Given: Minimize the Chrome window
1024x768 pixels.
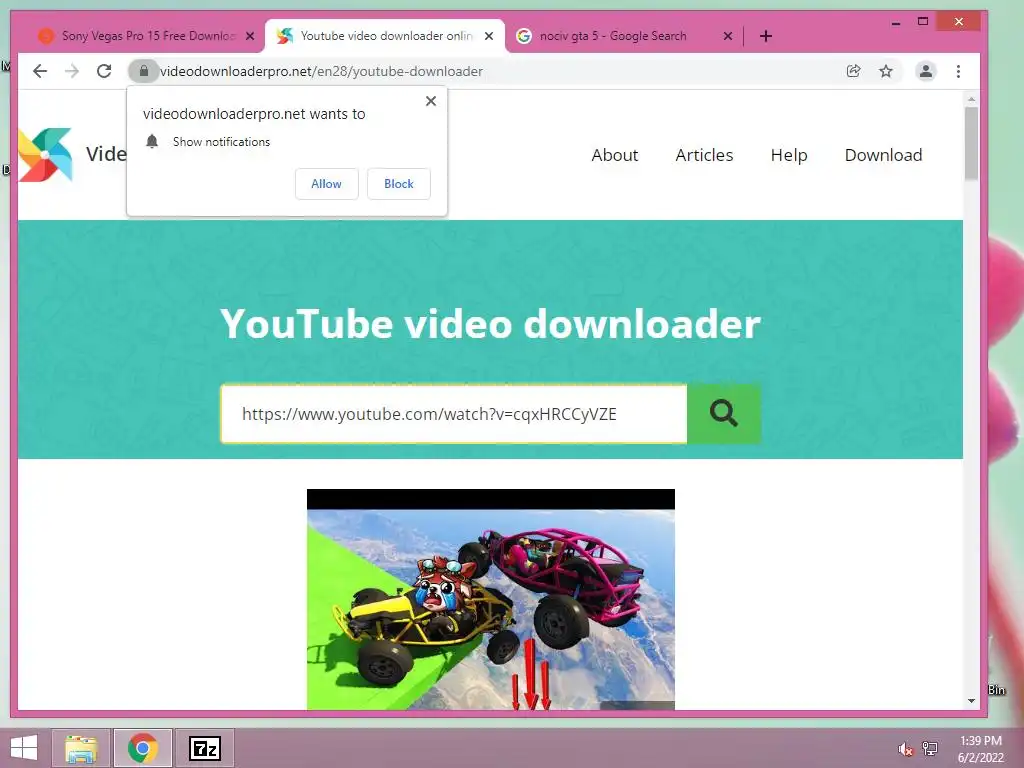Looking at the screenshot, I should (x=896, y=22).
